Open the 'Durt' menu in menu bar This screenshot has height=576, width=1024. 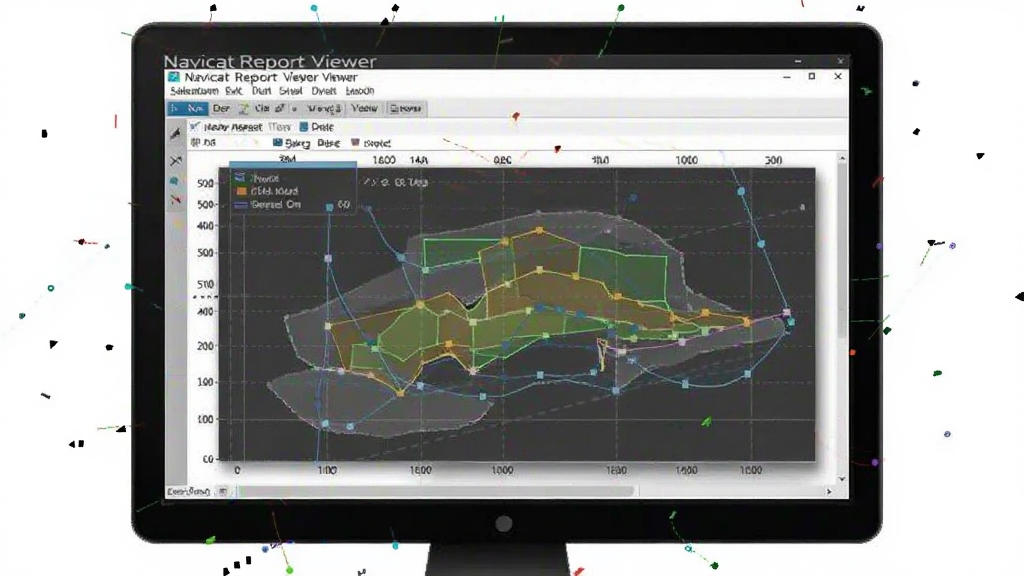pyautogui.click(x=261, y=91)
